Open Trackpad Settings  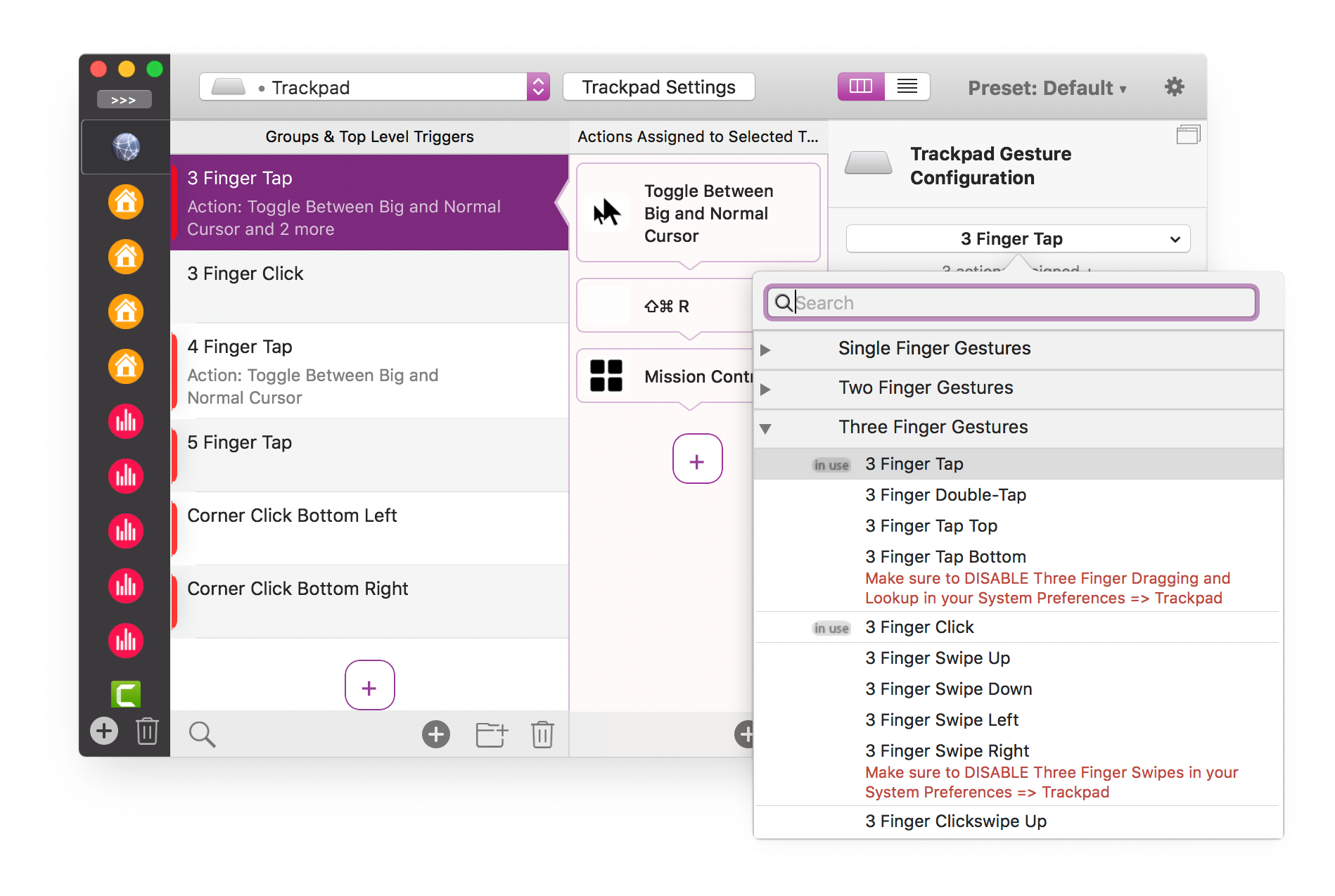tap(658, 87)
